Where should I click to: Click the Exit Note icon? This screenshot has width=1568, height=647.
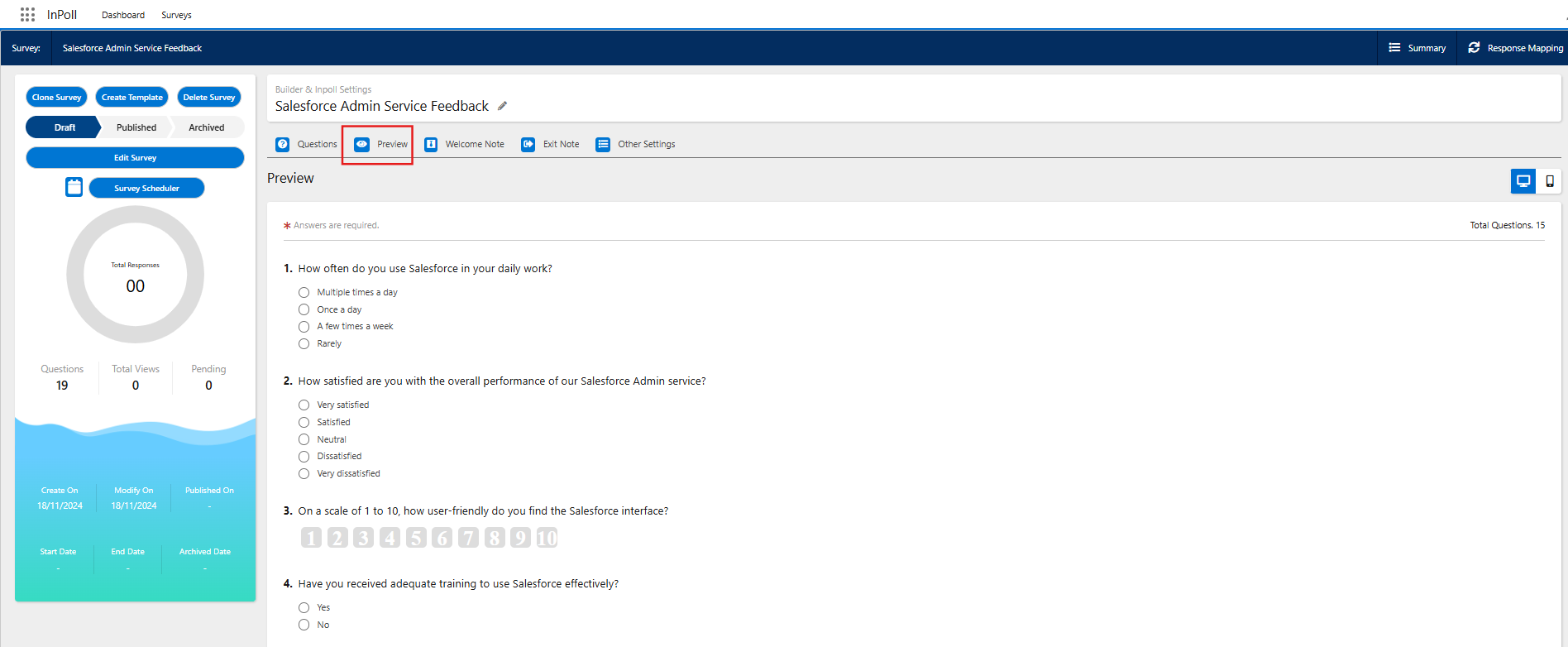click(528, 144)
